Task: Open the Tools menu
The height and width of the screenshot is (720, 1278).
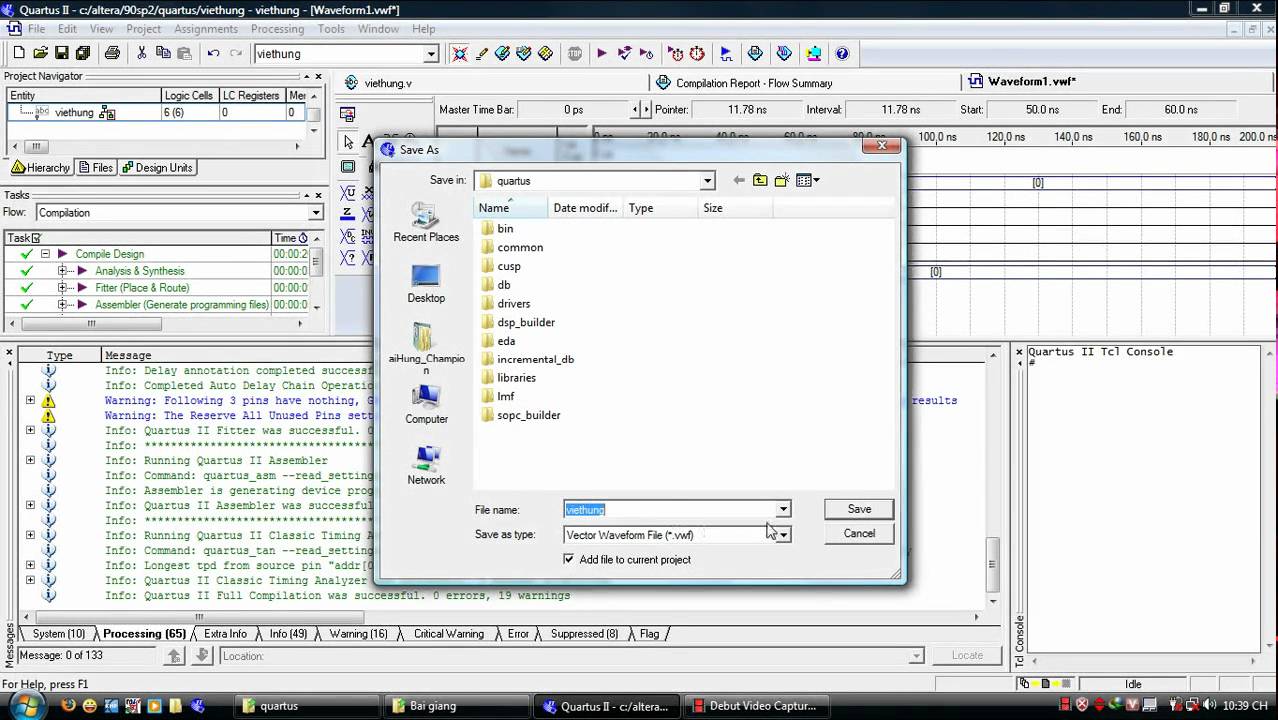Action: click(331, 29)
